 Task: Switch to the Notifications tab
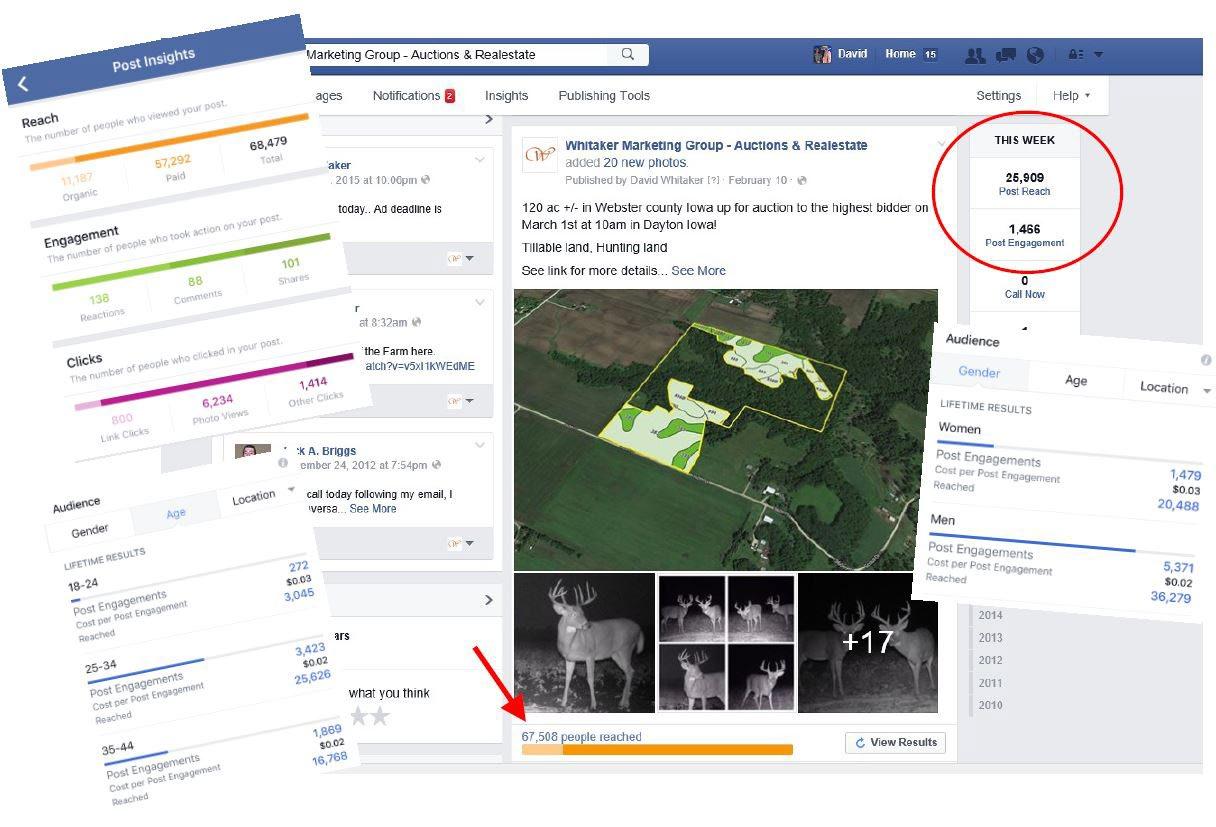[x=414, y=96]
